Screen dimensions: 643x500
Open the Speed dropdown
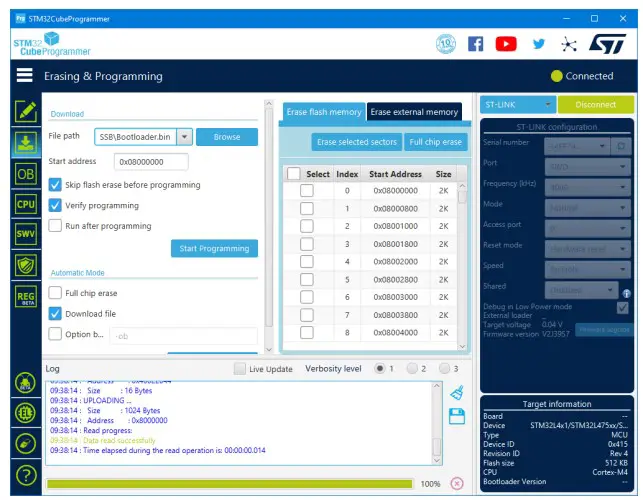pos(587,269)
